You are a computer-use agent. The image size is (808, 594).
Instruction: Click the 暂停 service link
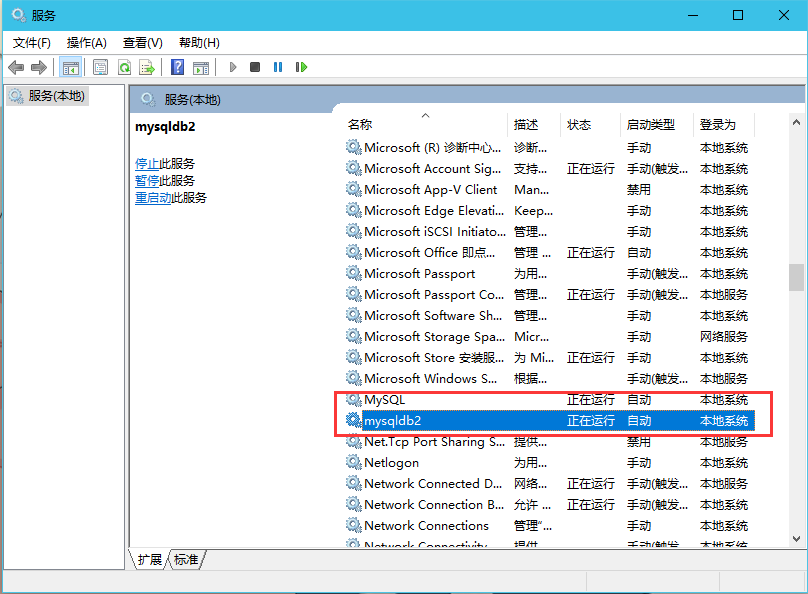[x=147, y=181]
